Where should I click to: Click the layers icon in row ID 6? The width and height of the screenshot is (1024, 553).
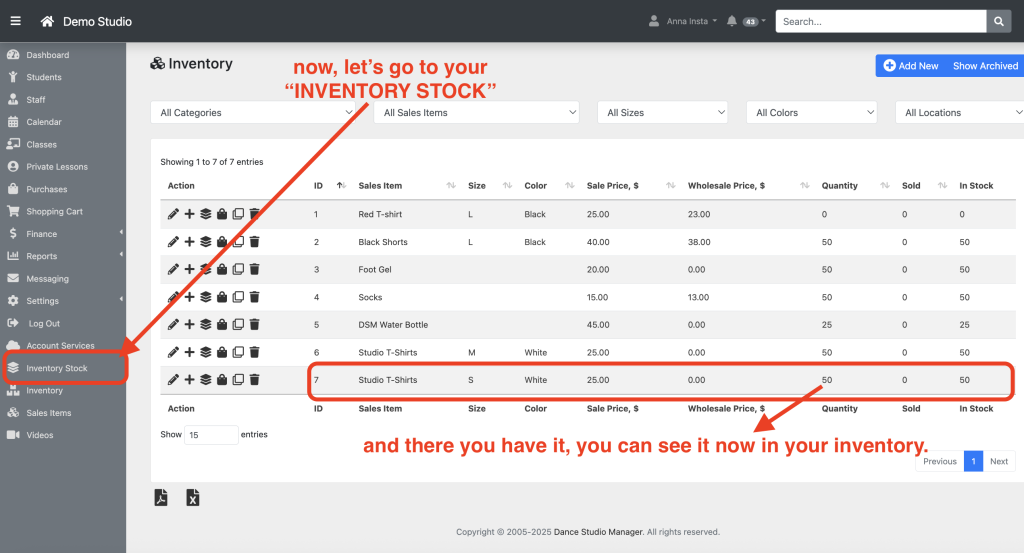coord(206,352)
